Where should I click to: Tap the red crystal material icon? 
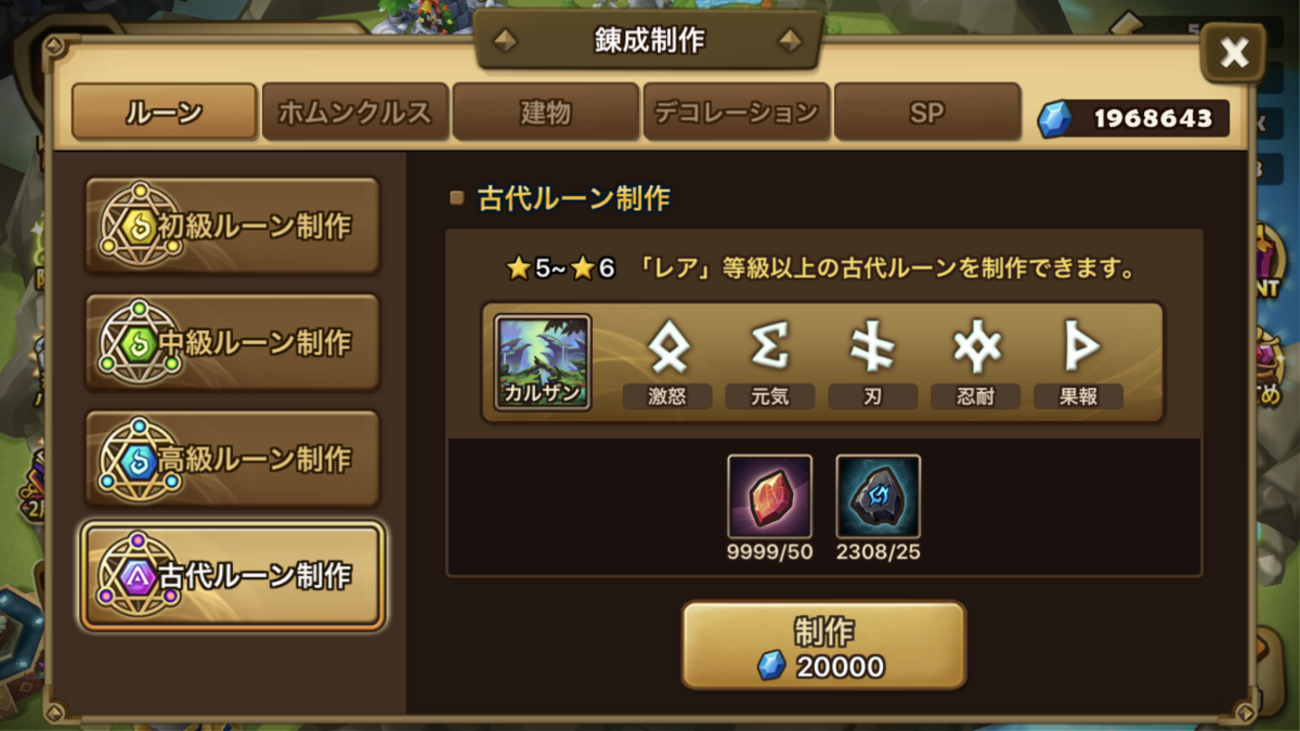pos(770,497)
